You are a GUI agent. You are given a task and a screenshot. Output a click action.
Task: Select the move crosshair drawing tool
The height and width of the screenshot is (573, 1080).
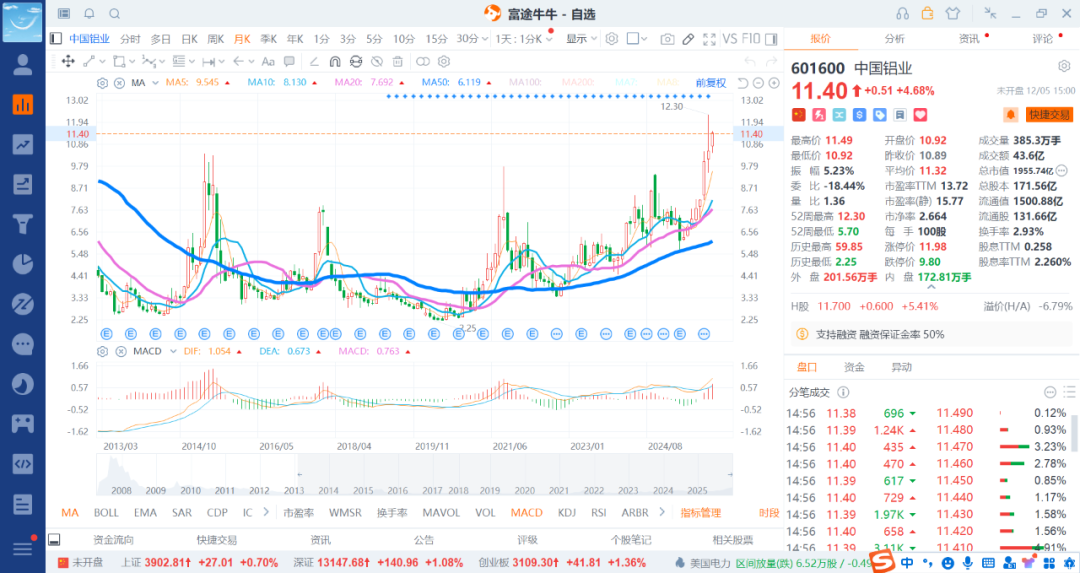pyautogui.click(x=68, y=61)
